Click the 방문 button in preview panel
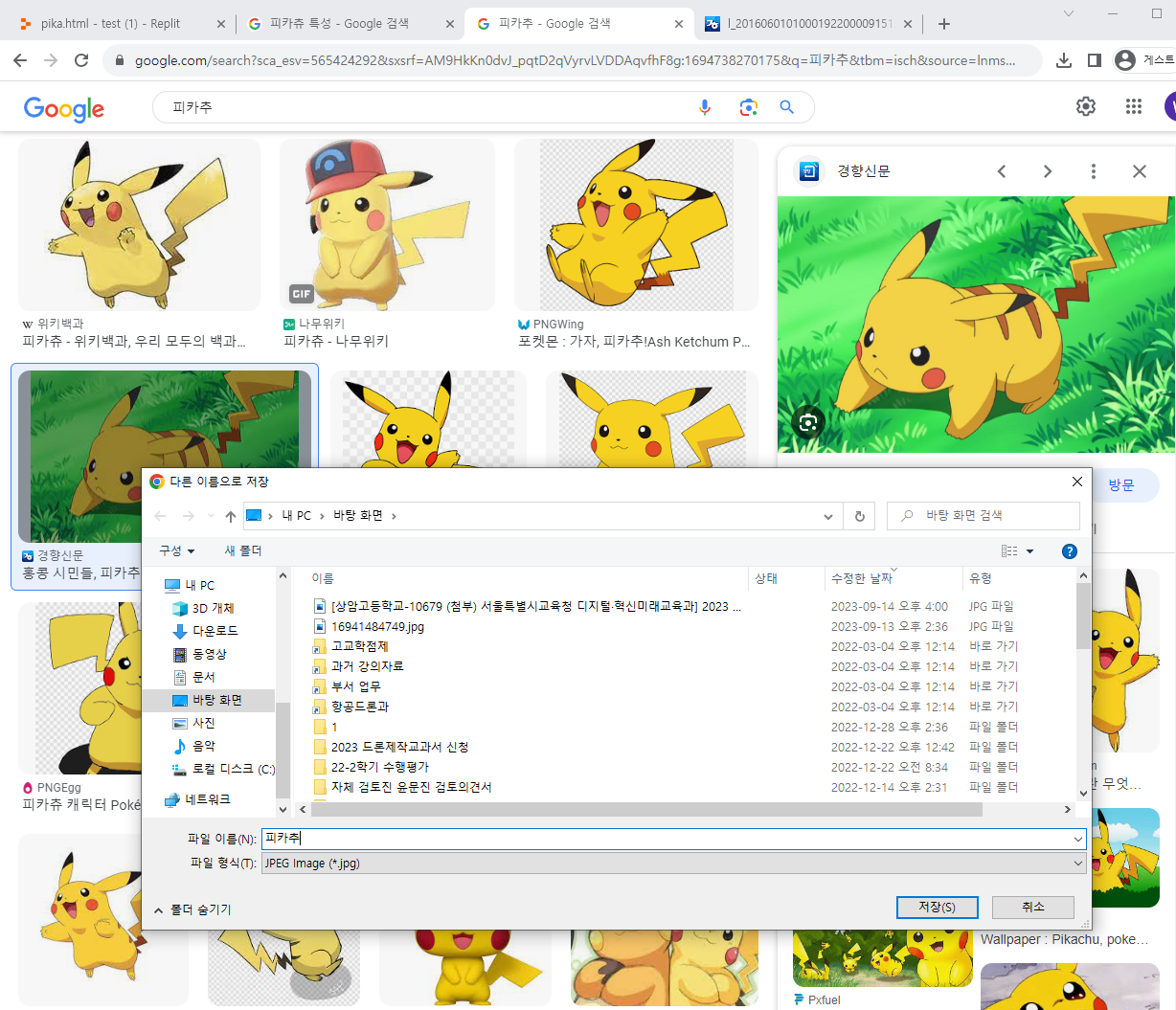The height and width of the screenshot is (1010, 1176). pyautogui.click(x=1120, y=485)
